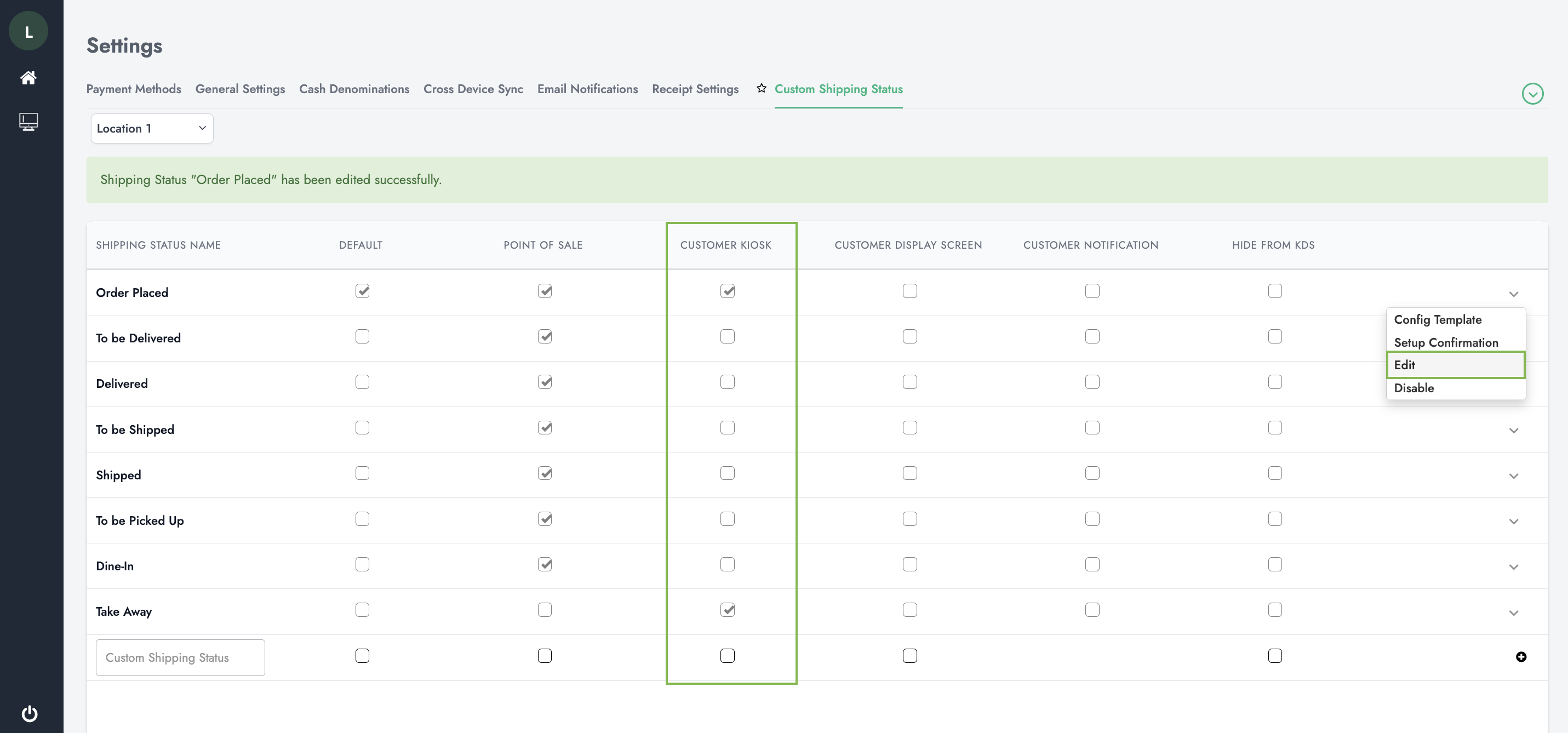Click the power/logout icon at bottom
The width and height of the screenshot is (1568, 733).
30,714
